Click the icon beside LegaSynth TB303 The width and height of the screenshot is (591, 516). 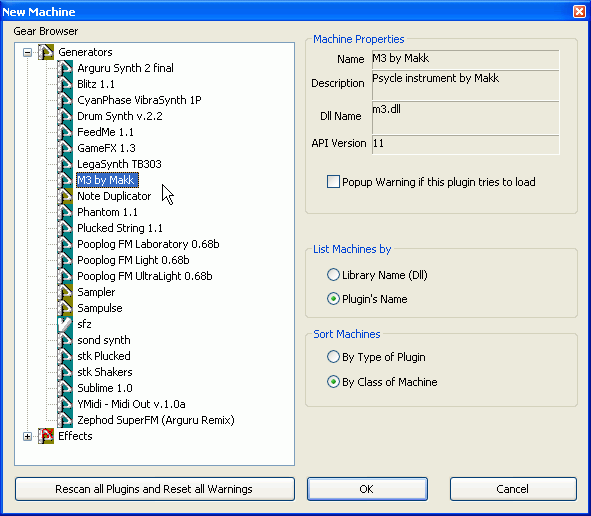click(65, 164)
